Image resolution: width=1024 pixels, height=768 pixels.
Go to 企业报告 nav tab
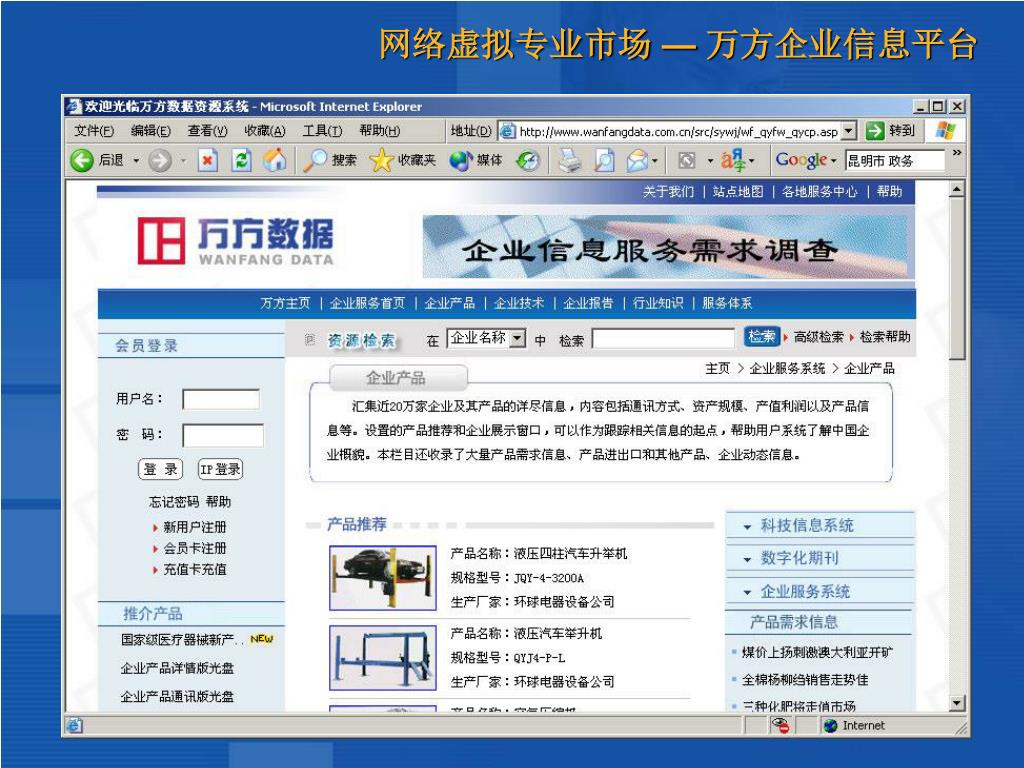point(588,303)
